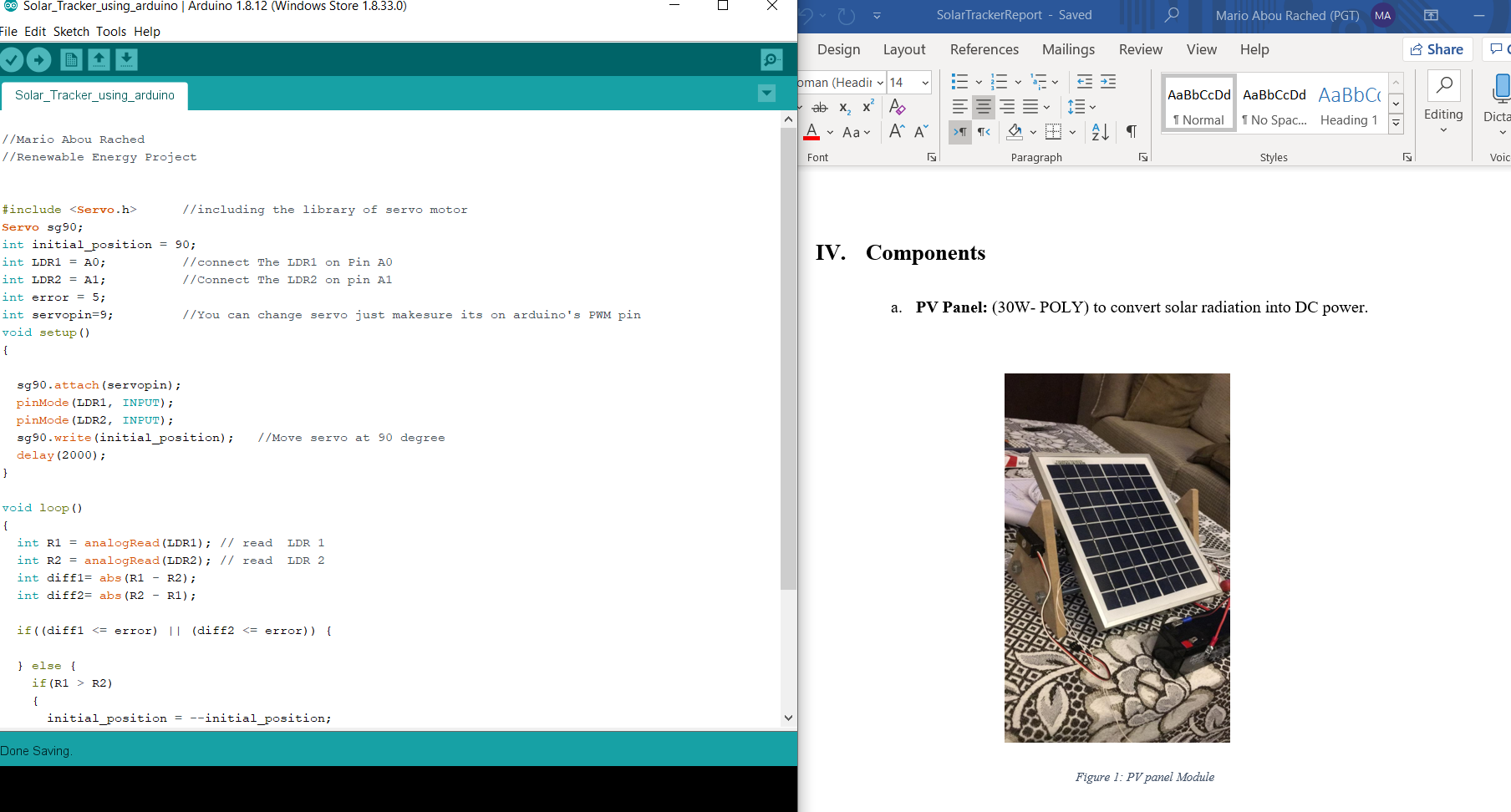The image size is (1511, 812).
Task: Open the font name dropdown
Action: [880, 82]
